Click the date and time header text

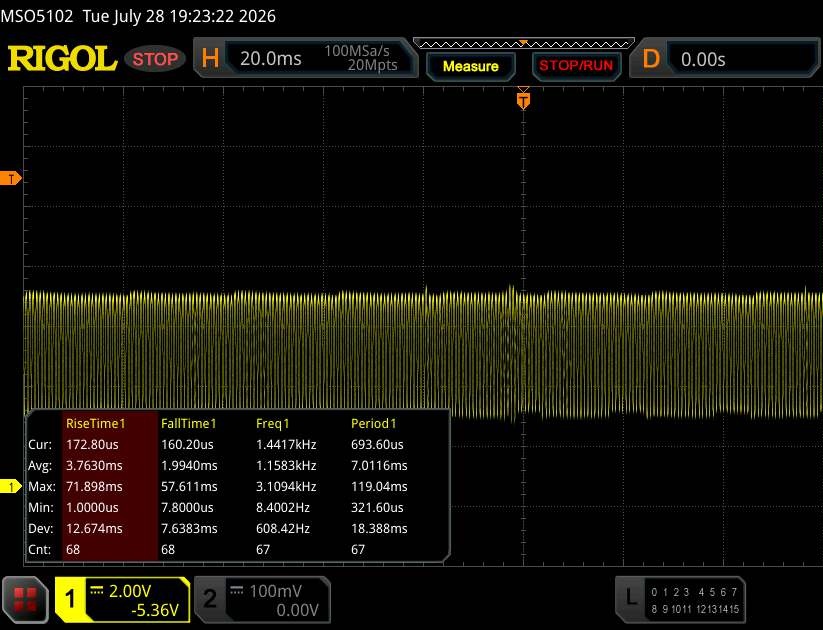(179, 16)
